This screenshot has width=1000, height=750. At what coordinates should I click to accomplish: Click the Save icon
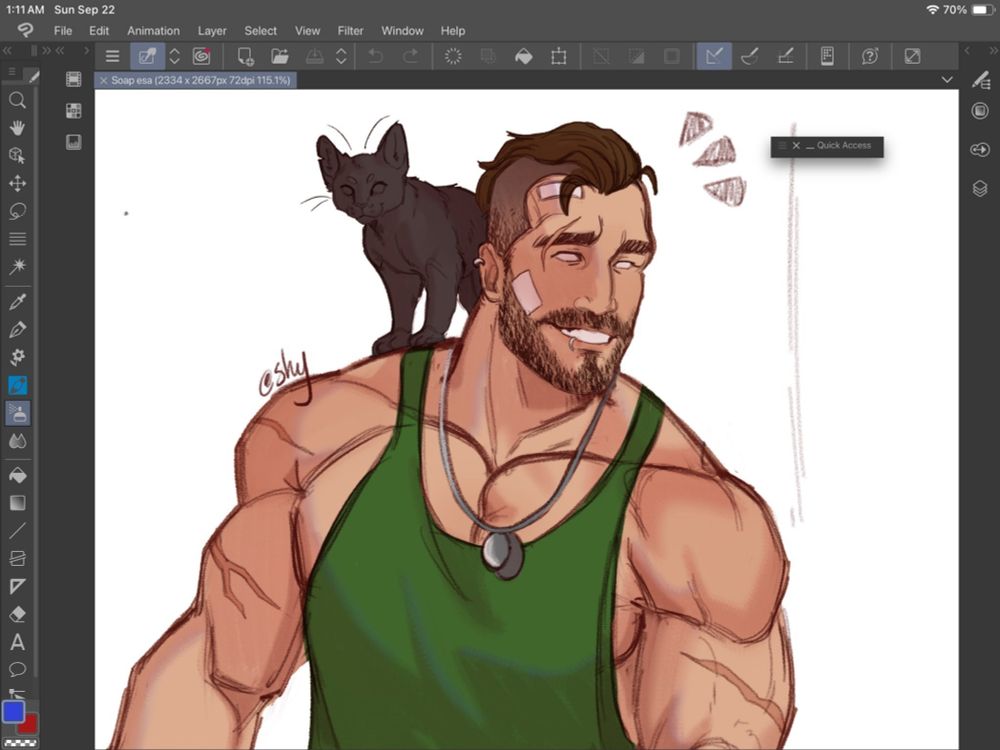[314, 56]
